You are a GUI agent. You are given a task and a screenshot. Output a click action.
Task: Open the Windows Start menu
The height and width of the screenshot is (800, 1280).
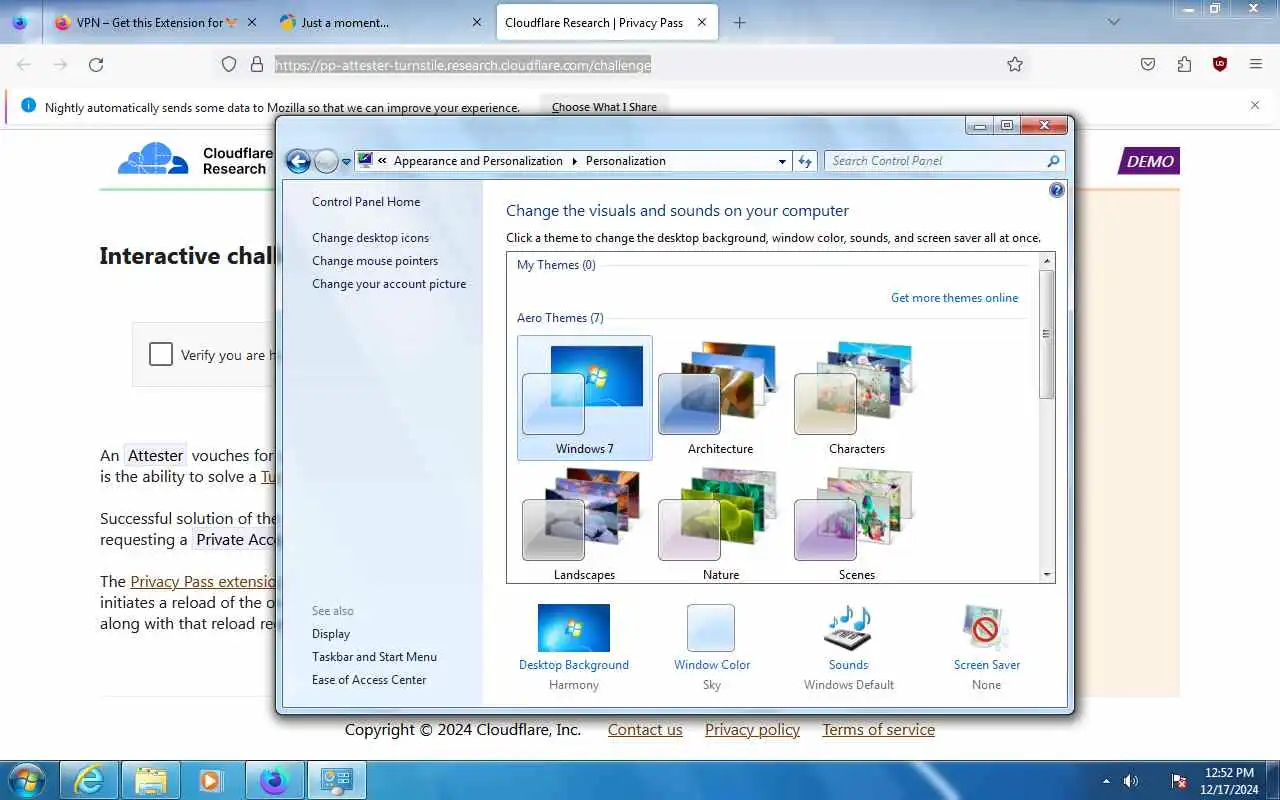coord(27,780)
